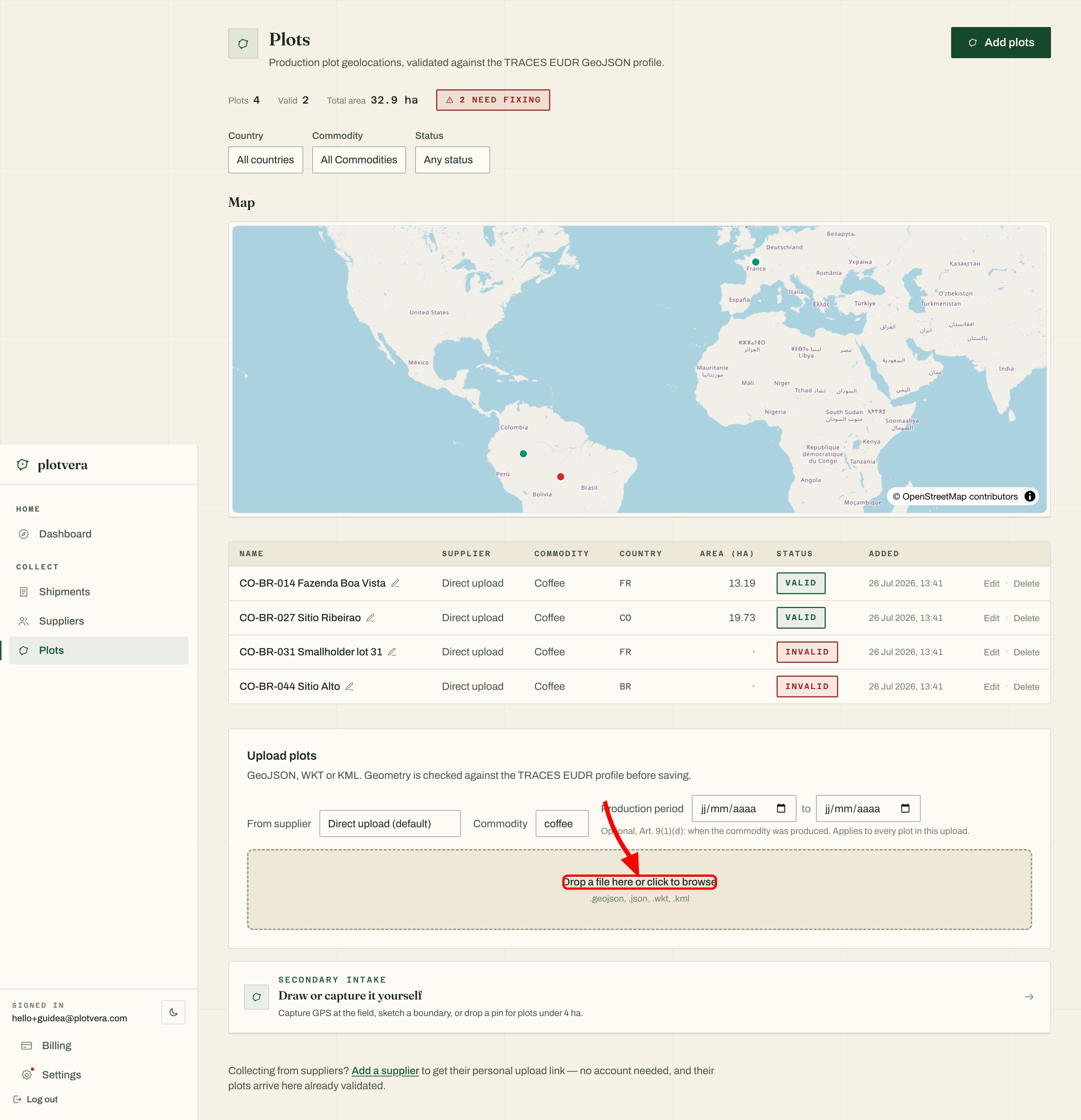This screenshot has width=1081, height=1120.
Task: Delete the CO-BR-014 Fazenda Boa Vista plot
Action: [1026, 583]
